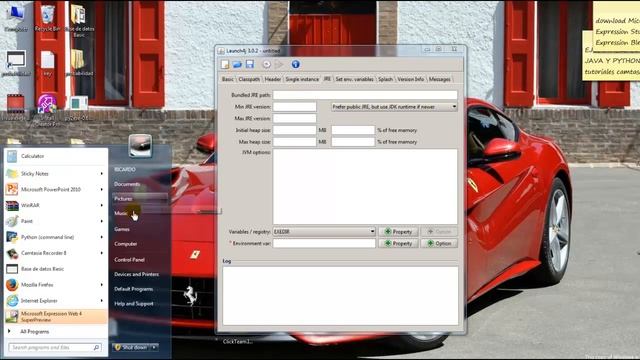Click the Calculator icon in Start menu
The image size is (640, 360).
[12, 156]
